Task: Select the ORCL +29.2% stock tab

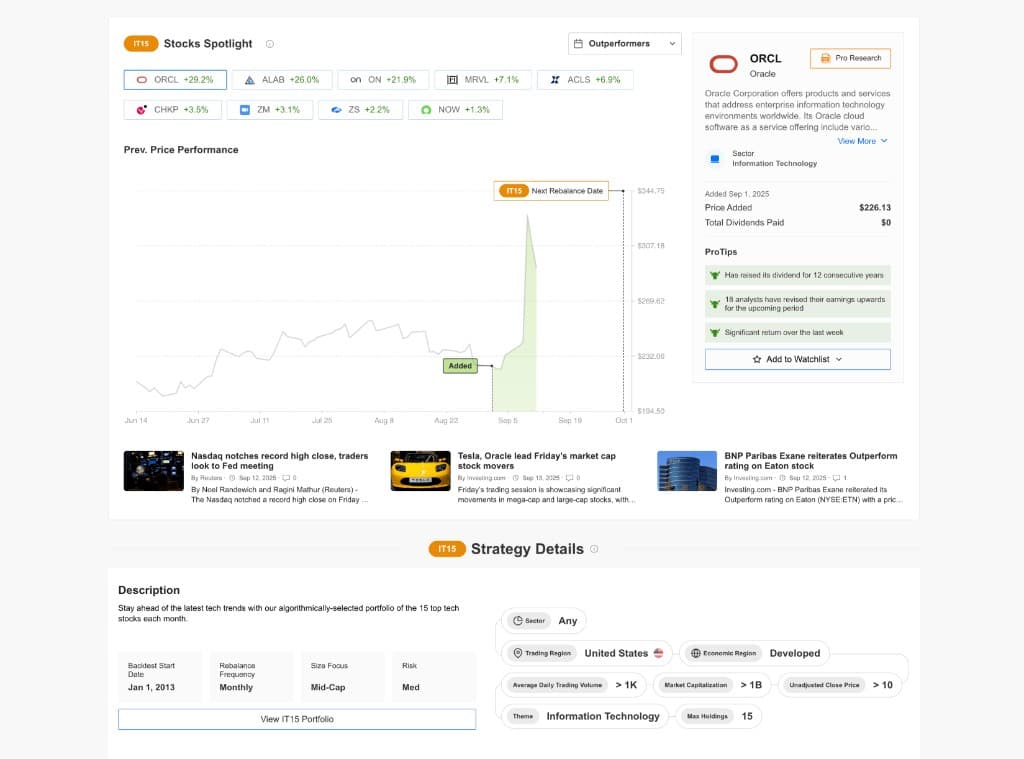Action: 175,80
